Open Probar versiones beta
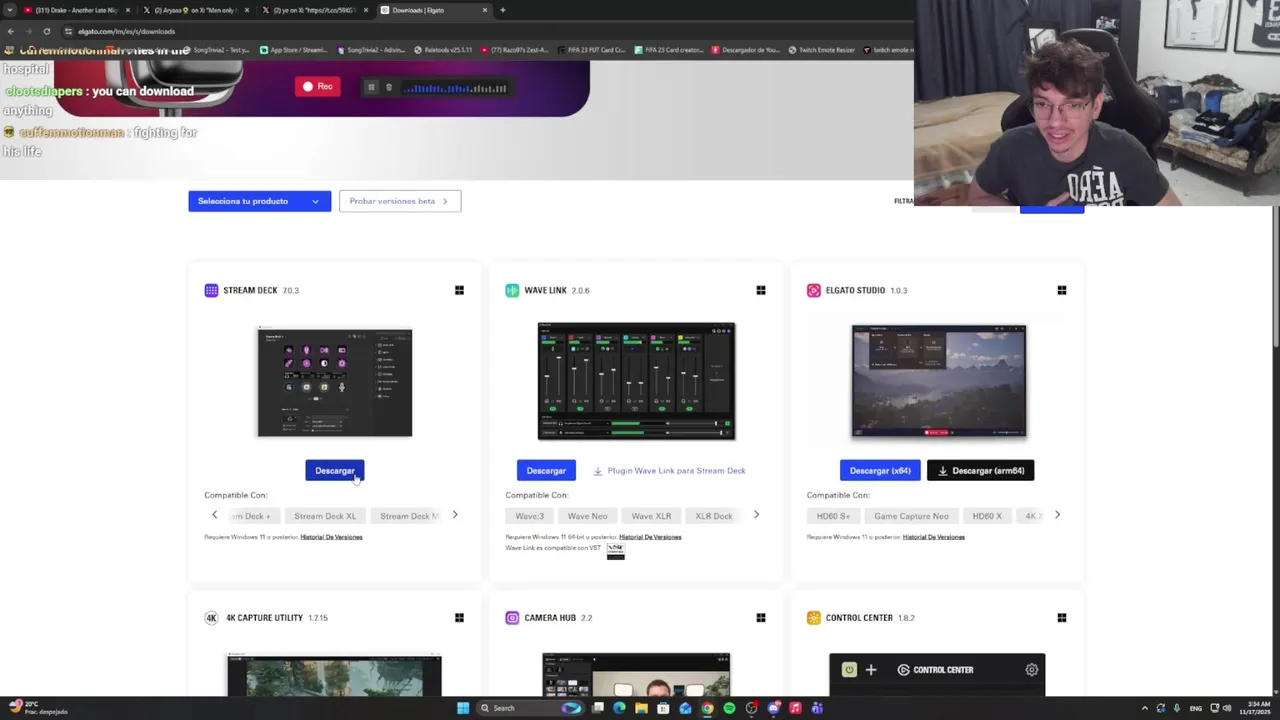Screen dimensions: 1280x720 [x=400, y=201]
